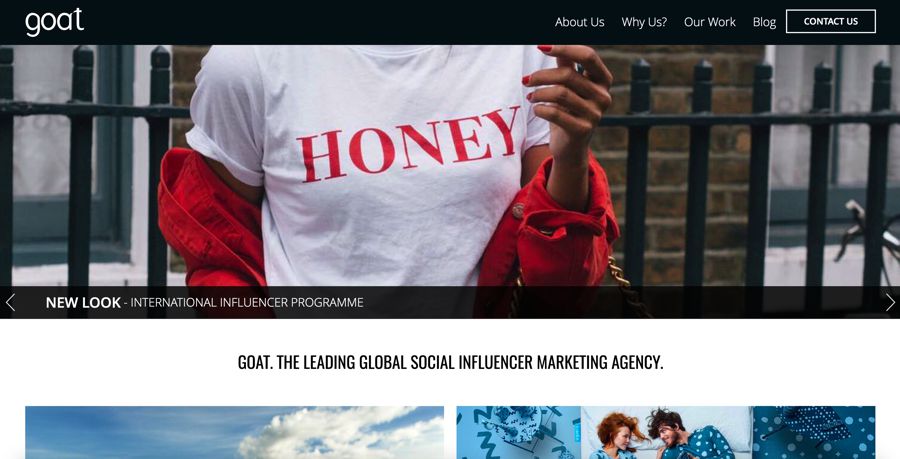Click the leading global agency headline

[450, 362]
